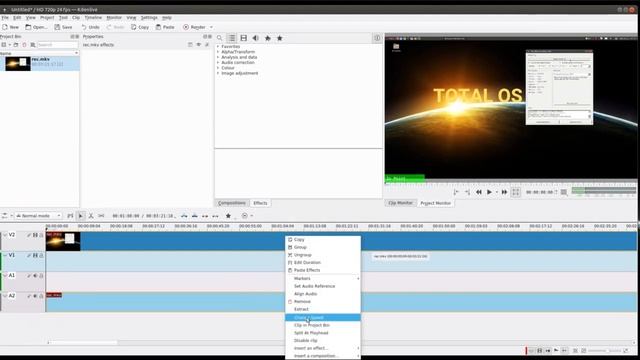640x360 pixels.
Task: Set the zone out point in the monitor
Action: click(x=467, y=192)
